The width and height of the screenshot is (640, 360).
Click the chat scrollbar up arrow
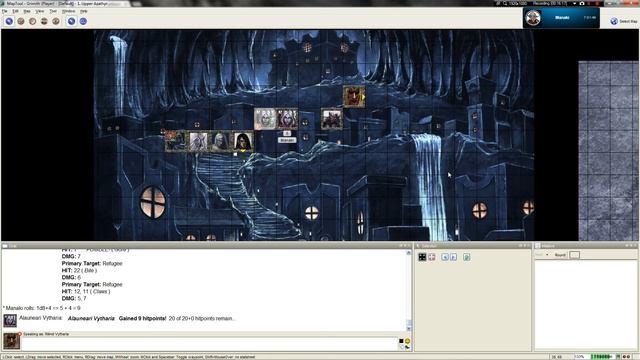[x=409, y=253]
